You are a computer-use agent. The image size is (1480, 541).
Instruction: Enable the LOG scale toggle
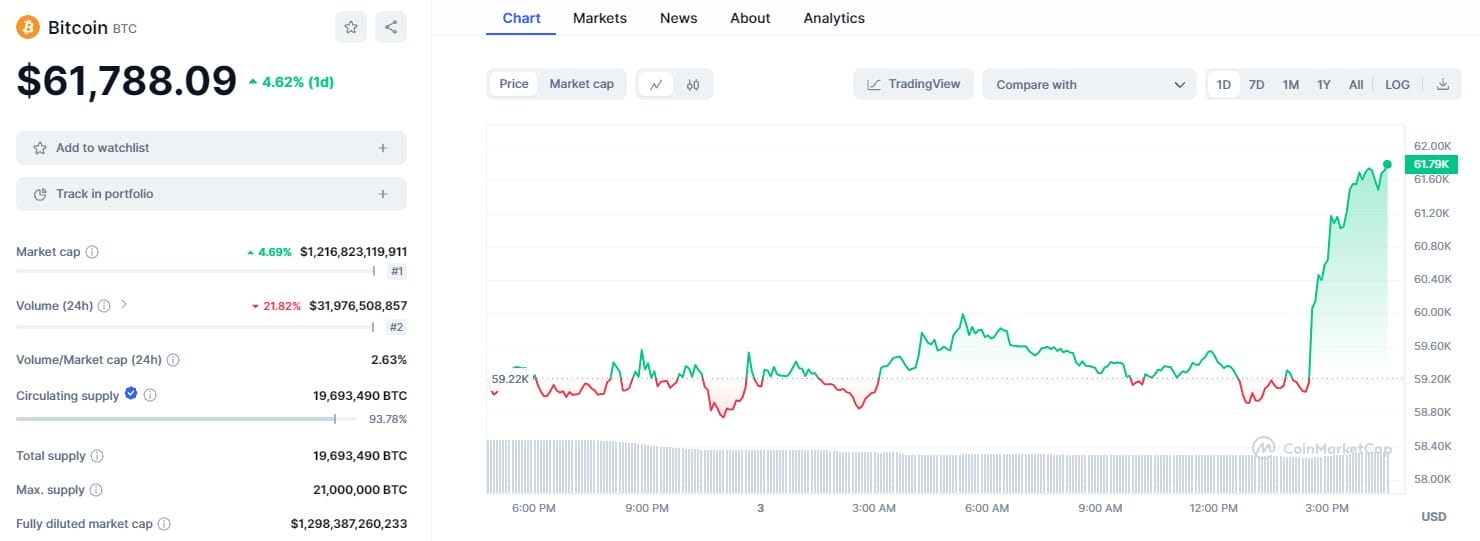1397,85
